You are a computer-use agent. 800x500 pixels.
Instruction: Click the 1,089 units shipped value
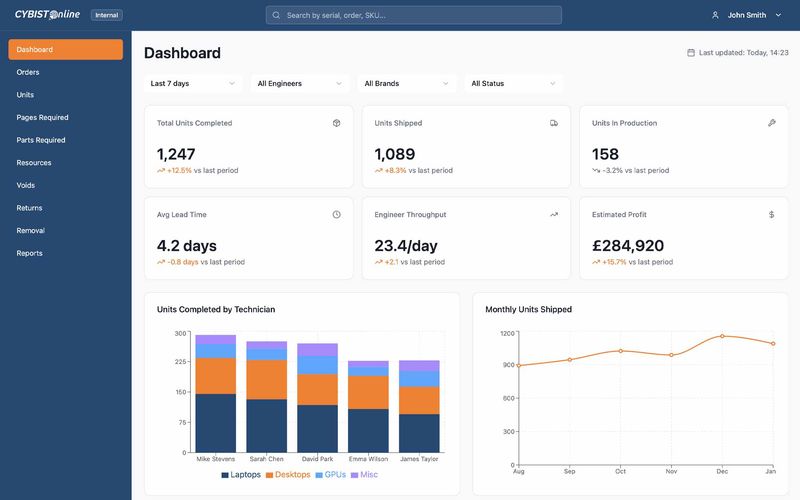click(x=394, y=154)
